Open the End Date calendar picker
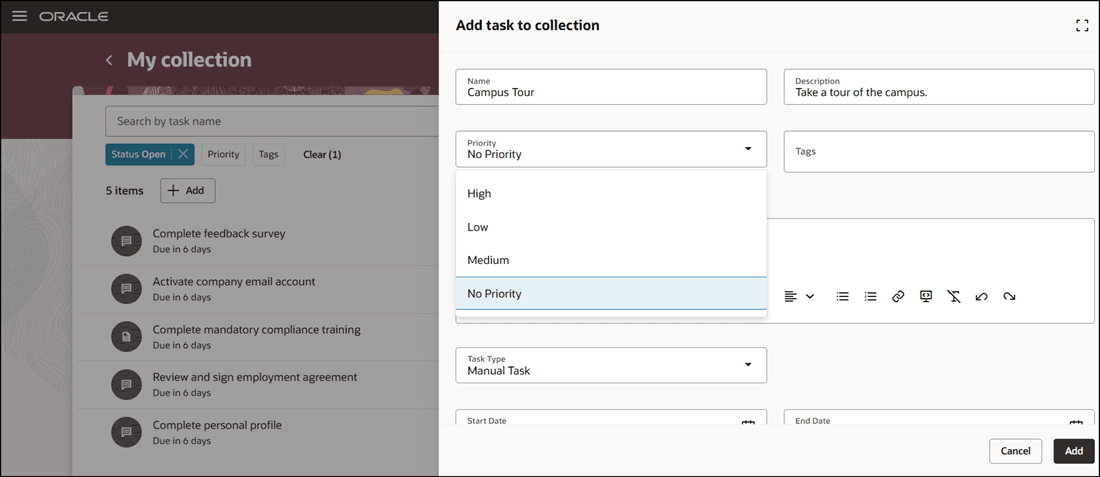The image size is (1100, 477). pyautogui.click(x=1076, y=422)
